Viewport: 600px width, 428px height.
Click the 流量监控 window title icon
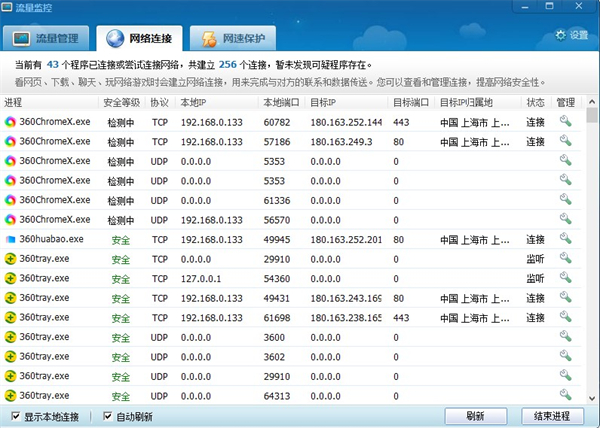7,7
